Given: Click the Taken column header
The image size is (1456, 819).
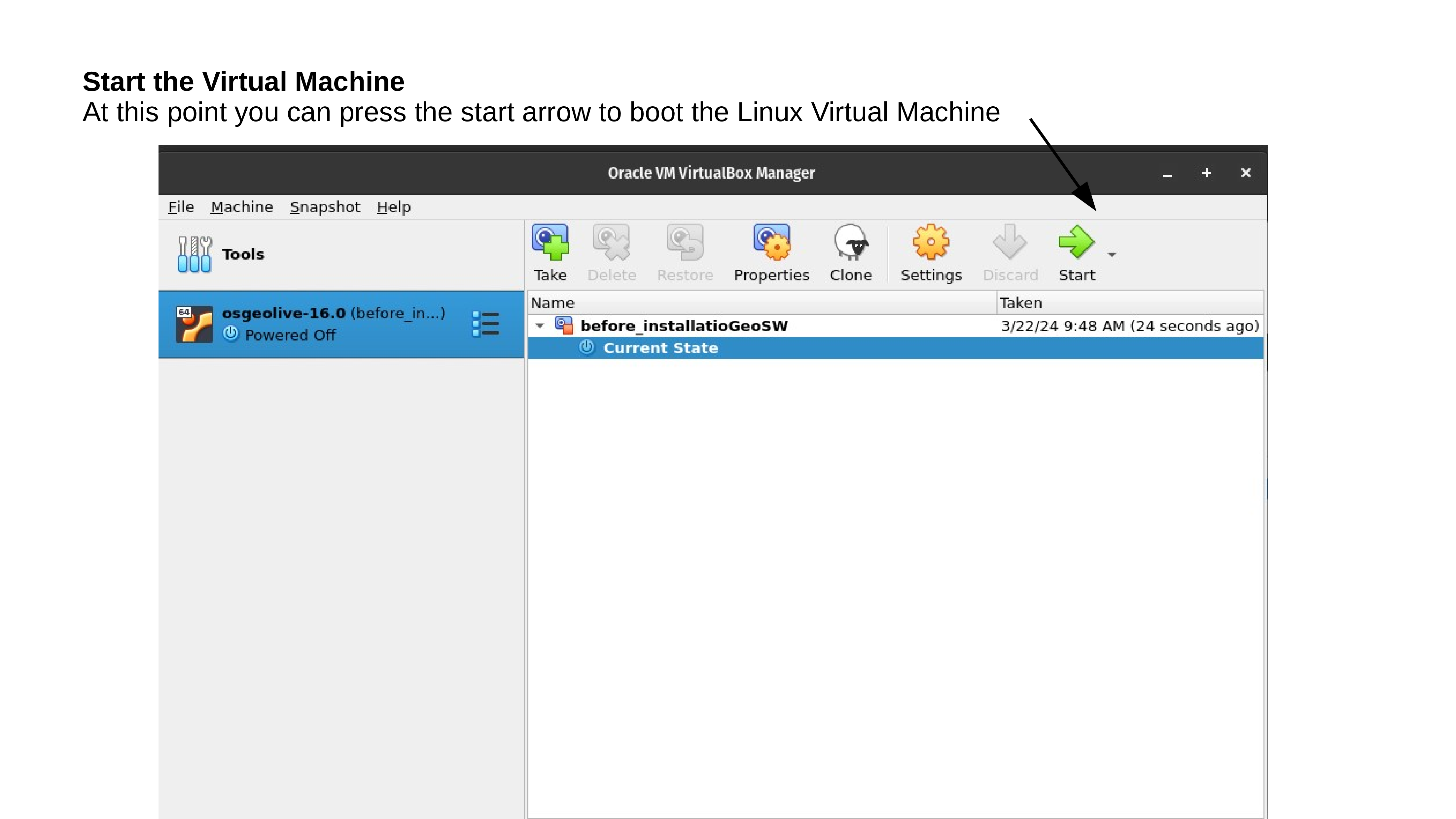Looking at the screenshot, I should tap(1130, 303).
